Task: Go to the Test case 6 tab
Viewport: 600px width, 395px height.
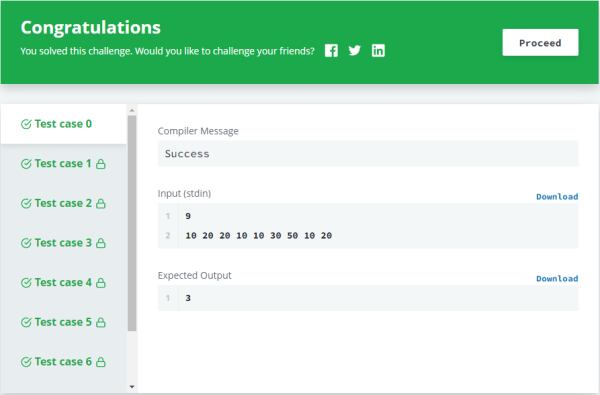Action: pyautogui.click(x=64, y=362)
